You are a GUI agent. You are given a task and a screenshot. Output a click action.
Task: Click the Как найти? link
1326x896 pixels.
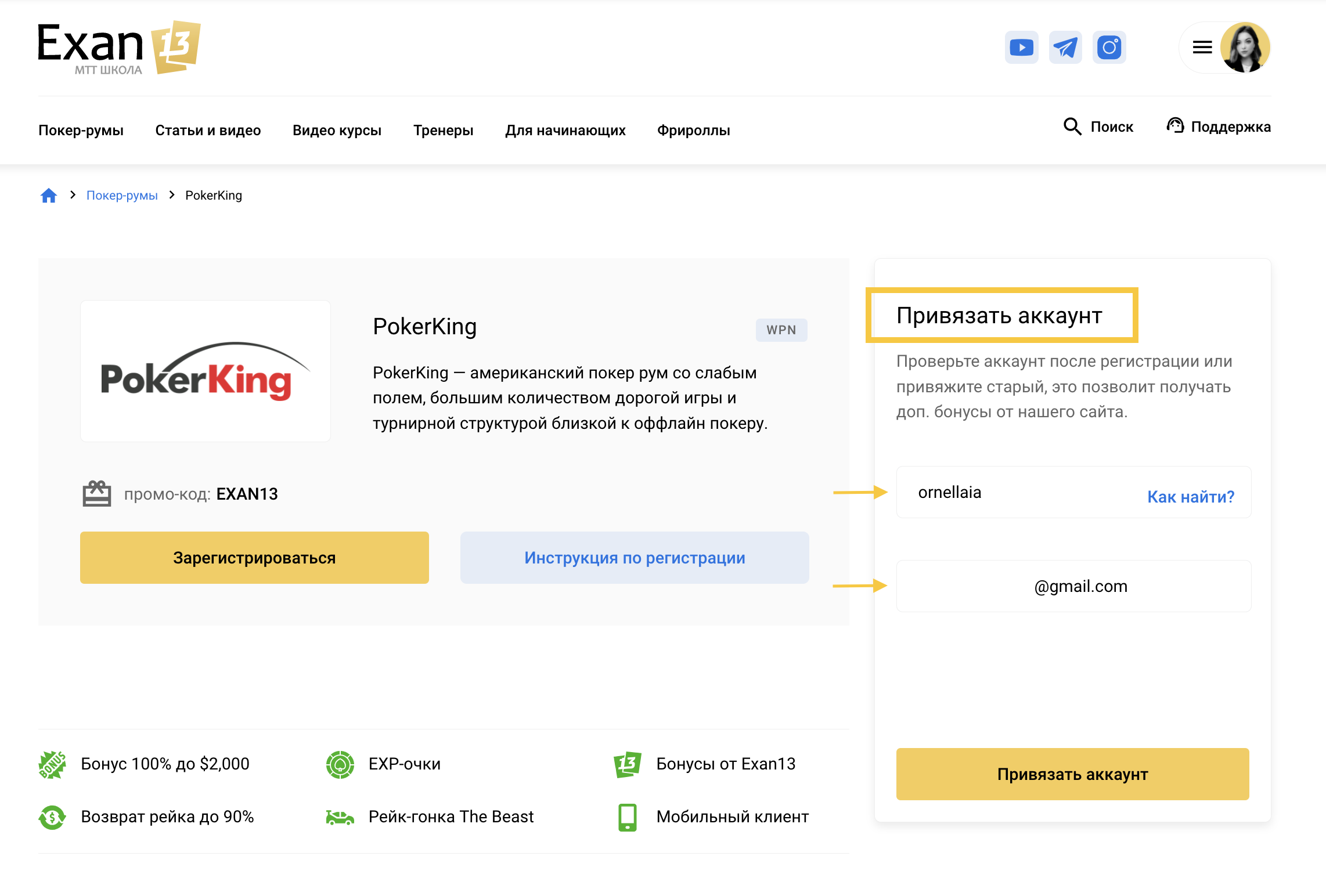1191,497
